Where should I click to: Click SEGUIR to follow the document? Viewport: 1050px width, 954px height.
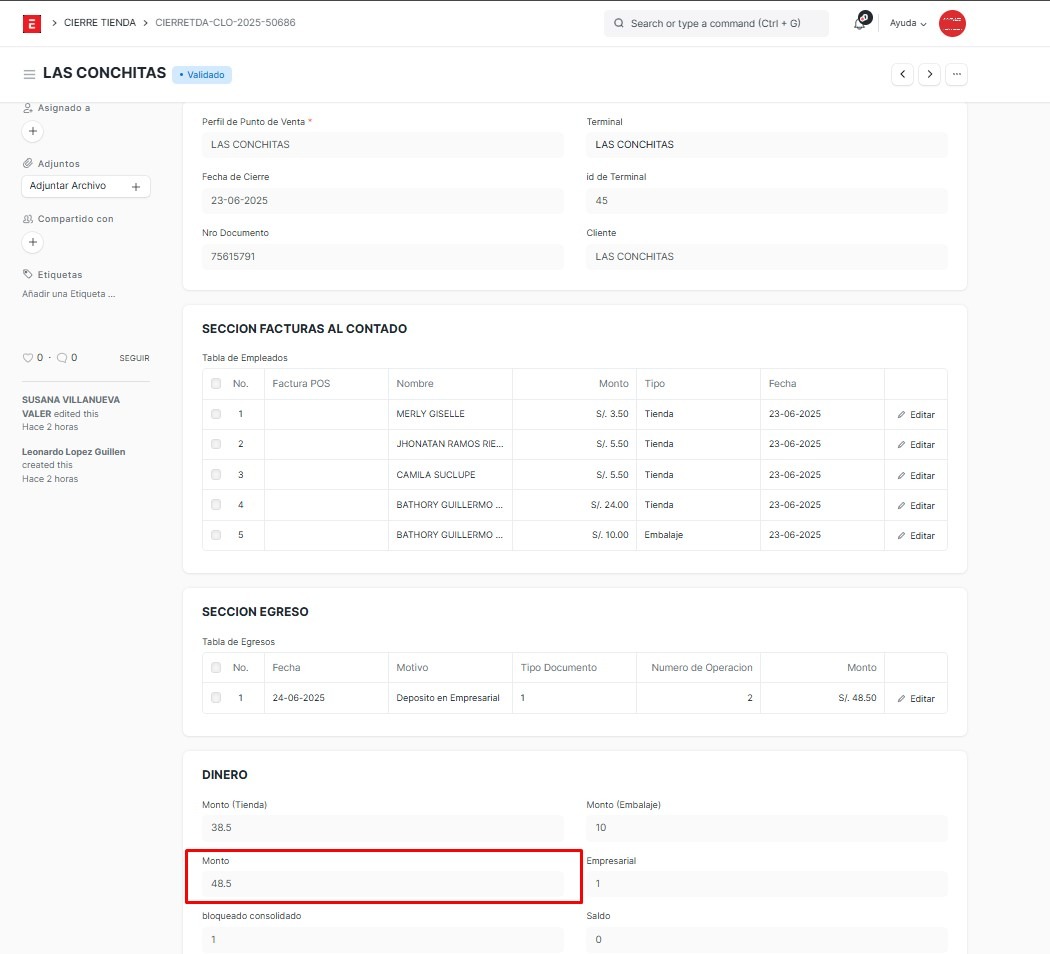coord(134,358)
